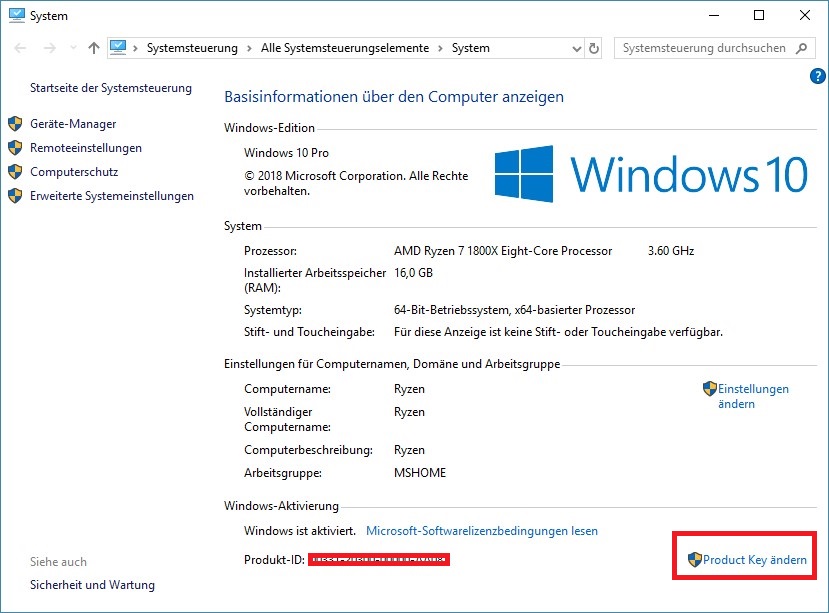
Task: Select the 3.60 GHz value
Action: [671, 251]
